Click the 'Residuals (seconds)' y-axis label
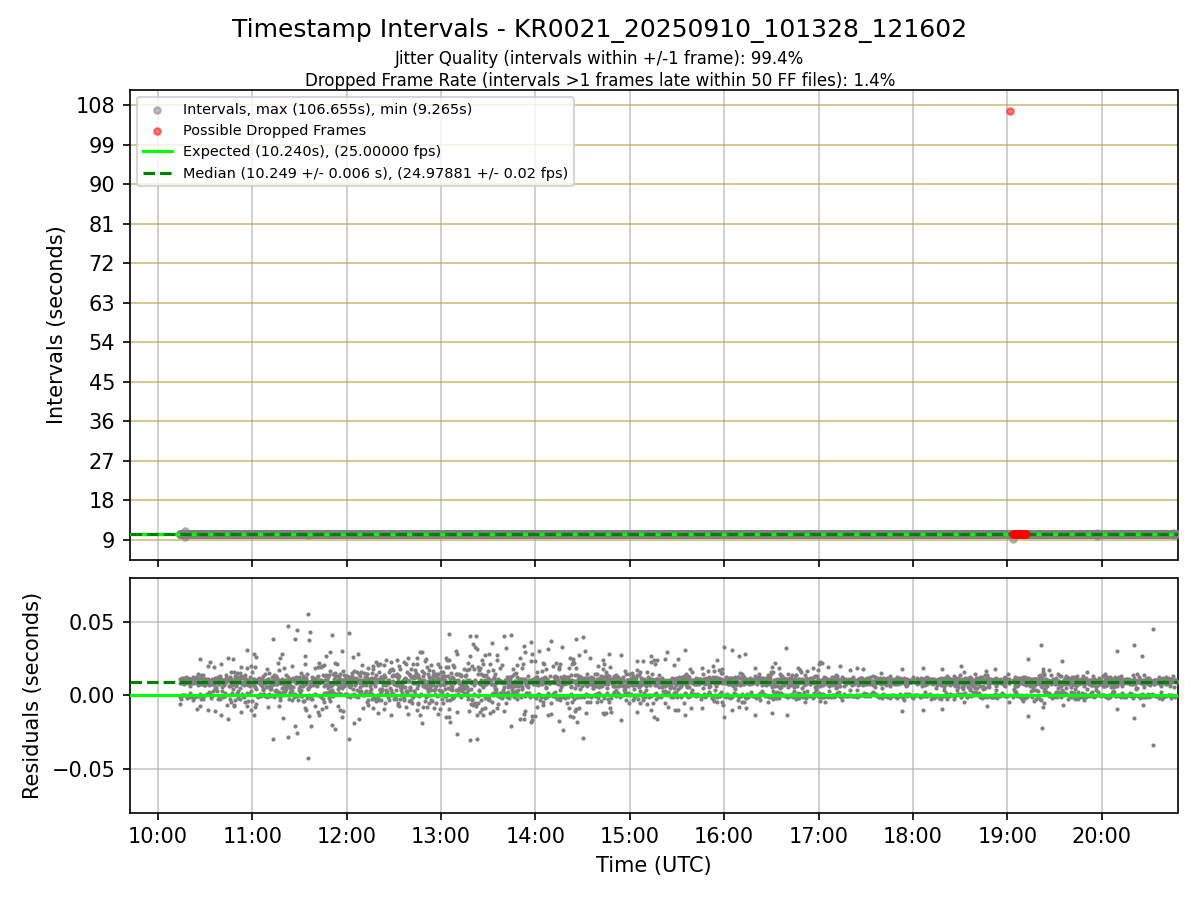Viewport: 1200px width, 900px height. click(x=32, y=696)
